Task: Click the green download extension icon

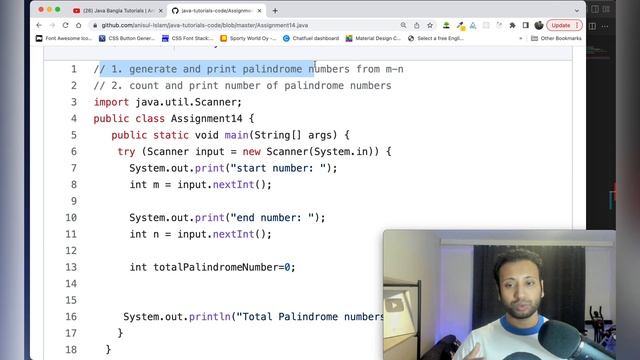Action: pyautogui.click(x=446, y=25)
